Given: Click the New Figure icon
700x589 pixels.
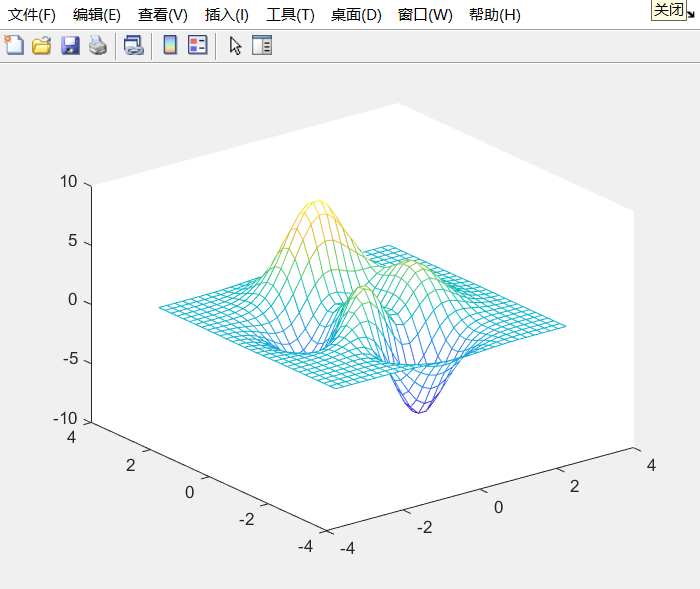Looking at the screenshot, I should [x=14, y=46].
